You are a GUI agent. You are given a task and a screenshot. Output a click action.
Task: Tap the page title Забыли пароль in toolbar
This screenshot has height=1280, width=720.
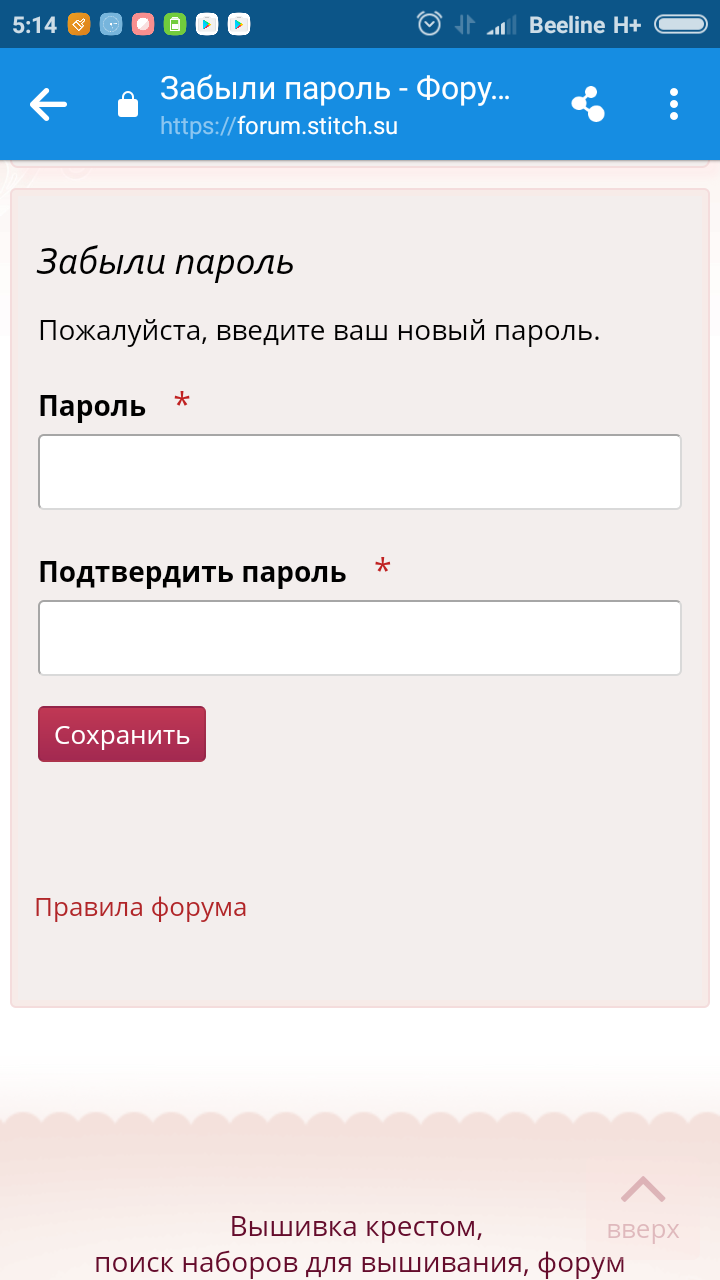click(x=335, y=88)
